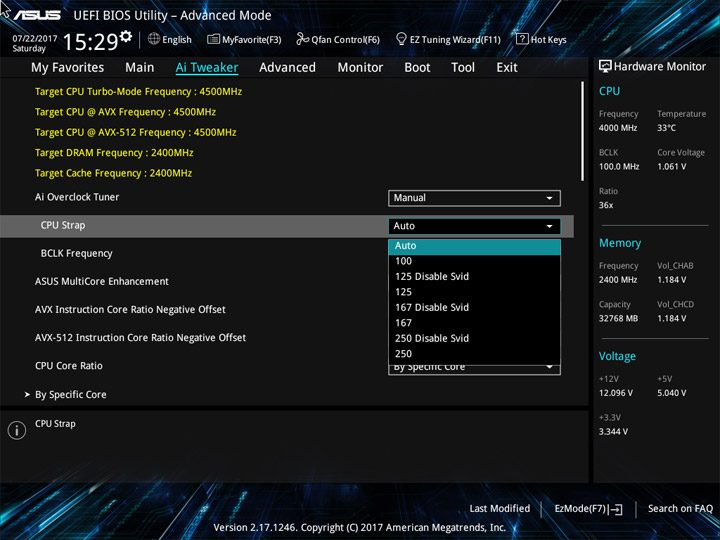The height and width of the screenshot is (540, 720).
Task: Select the Ai Overclock Tuner label
Action: 77,197
